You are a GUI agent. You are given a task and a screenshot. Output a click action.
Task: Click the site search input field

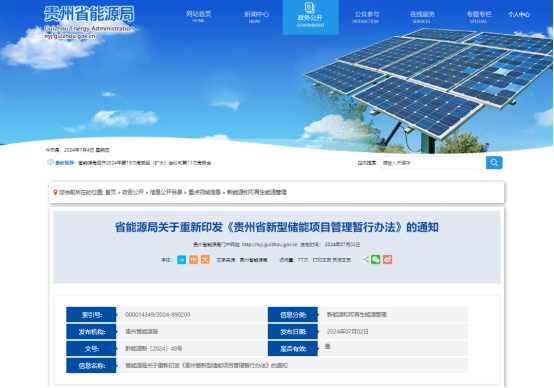pos(434,163)
